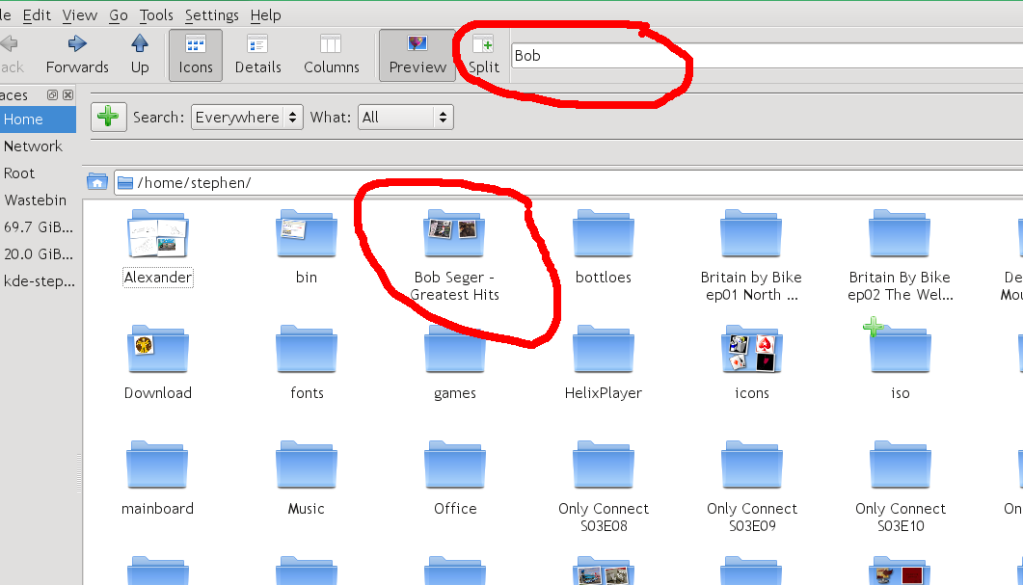Screen dimensions: 1023x585
Task: Select the games folder
Action: [455, 363]
